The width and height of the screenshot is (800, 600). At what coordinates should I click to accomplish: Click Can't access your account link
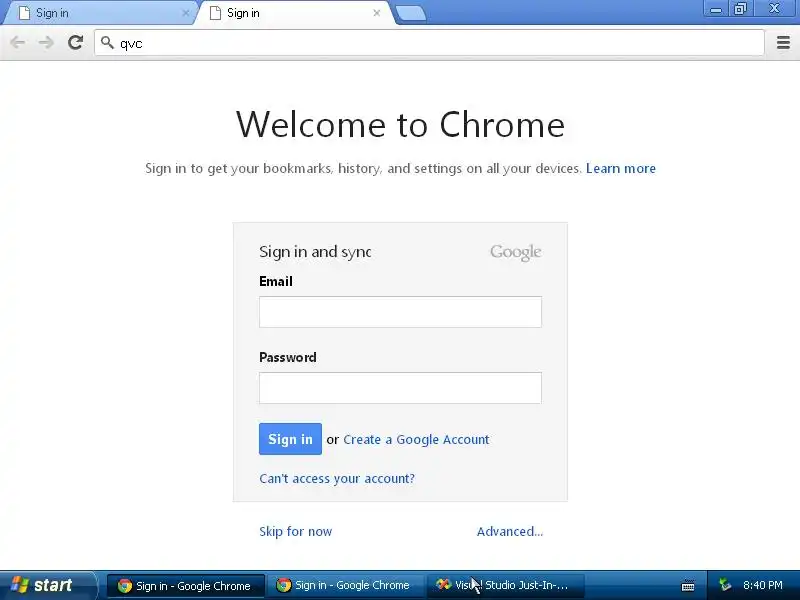(x=337, y=479)
